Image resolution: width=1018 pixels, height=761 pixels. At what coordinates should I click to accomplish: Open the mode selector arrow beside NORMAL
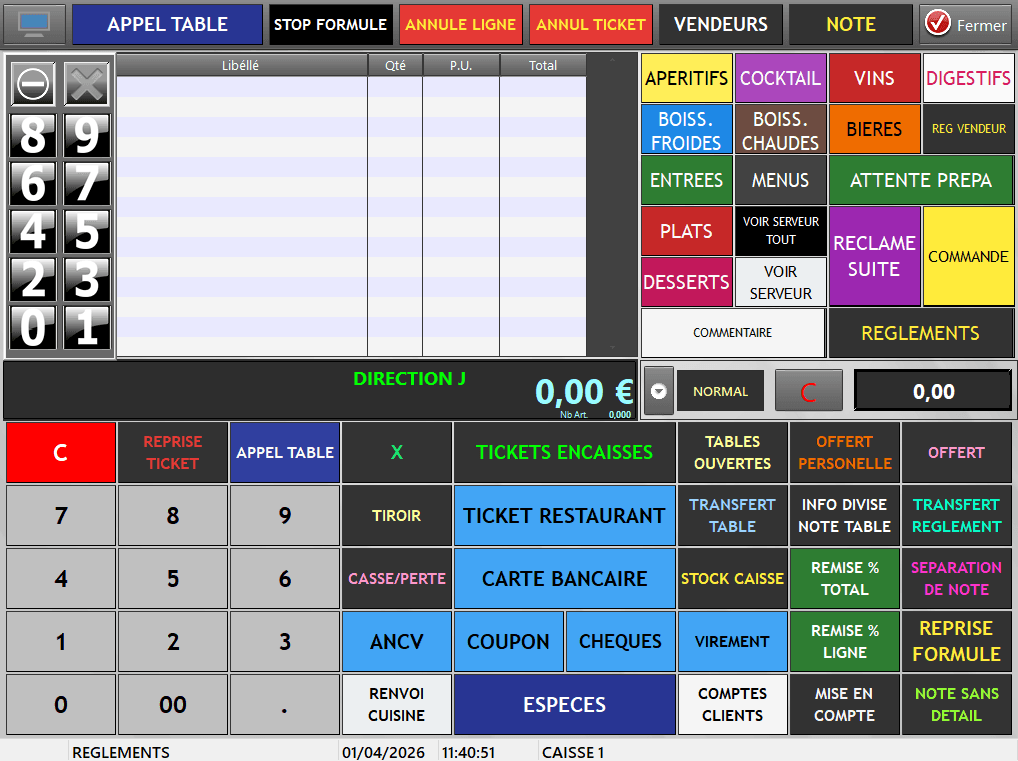[658, 391]
